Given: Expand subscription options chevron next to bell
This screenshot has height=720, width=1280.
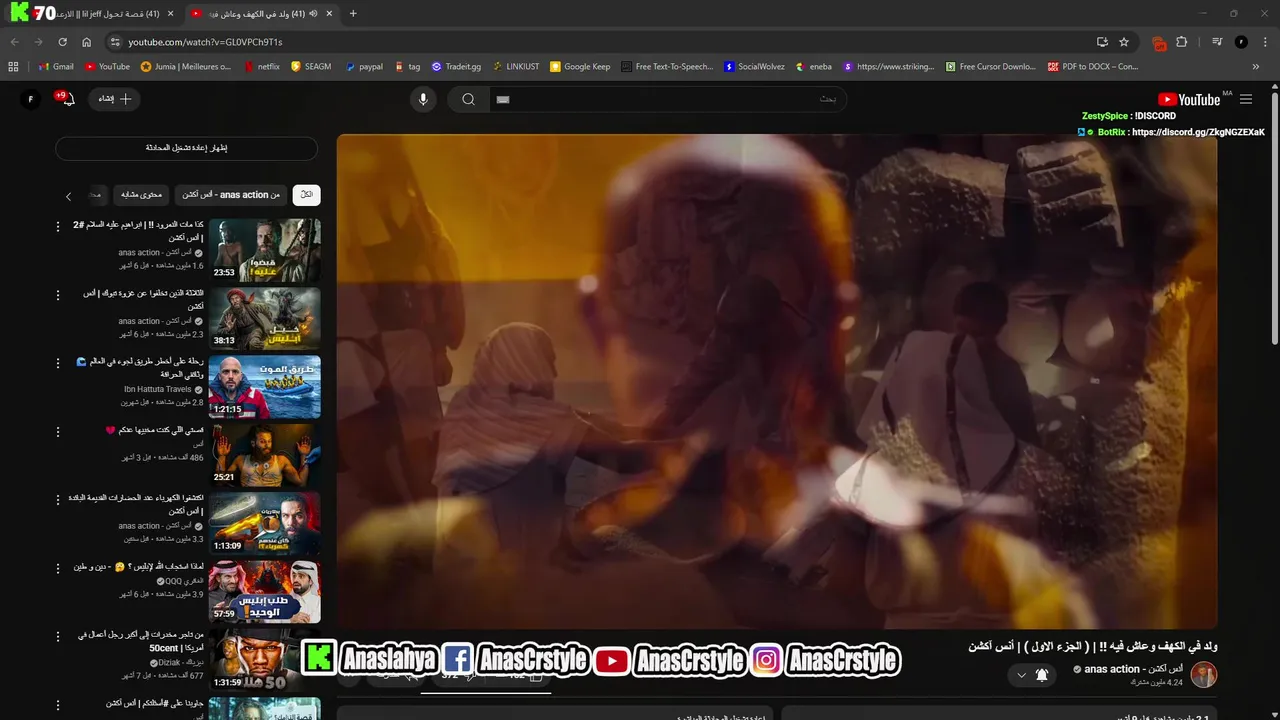Looking at the screenshot, I should coord(1021,675).
